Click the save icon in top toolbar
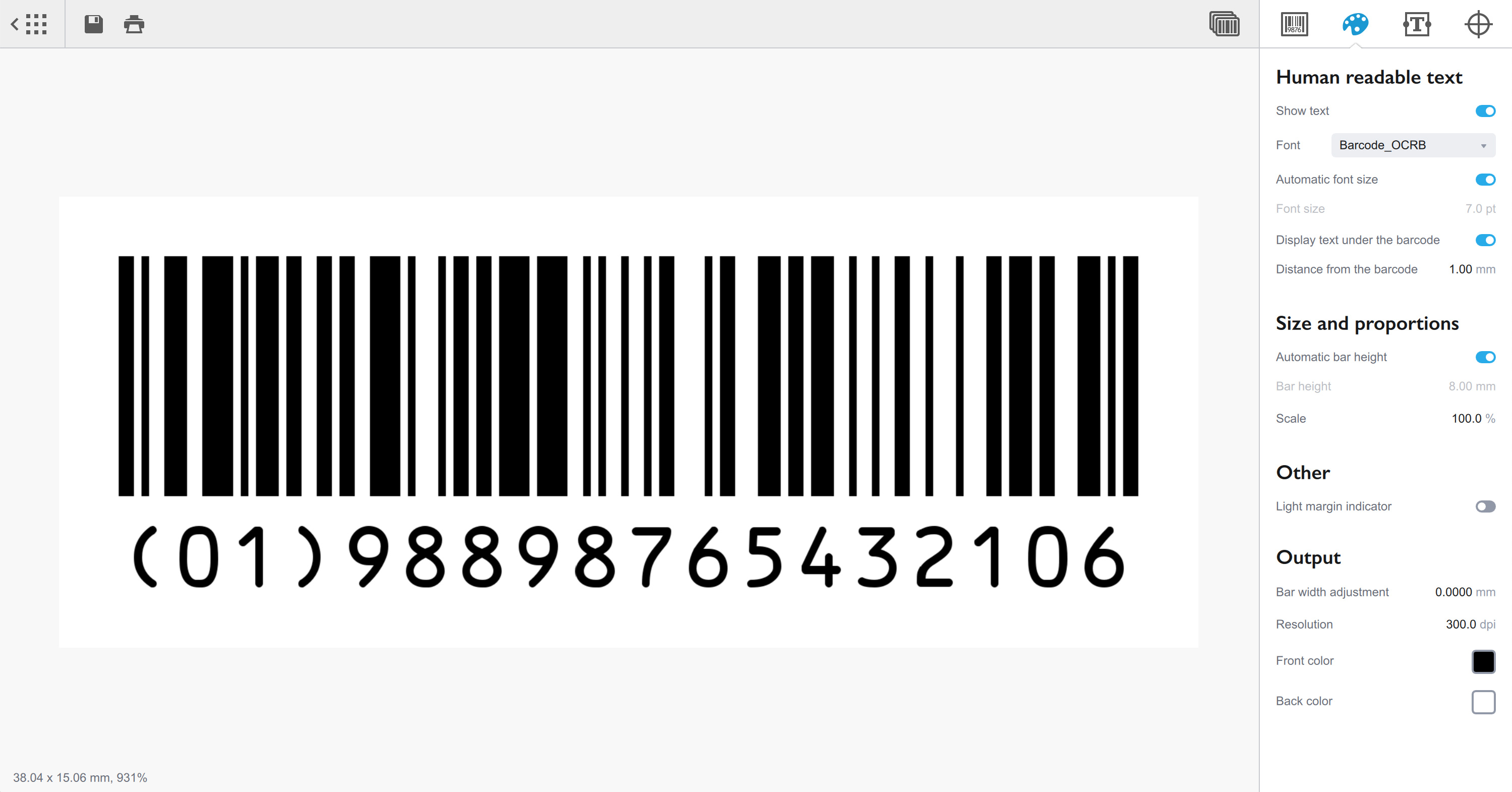This screenshot has height=792, width=1512. 94,25
